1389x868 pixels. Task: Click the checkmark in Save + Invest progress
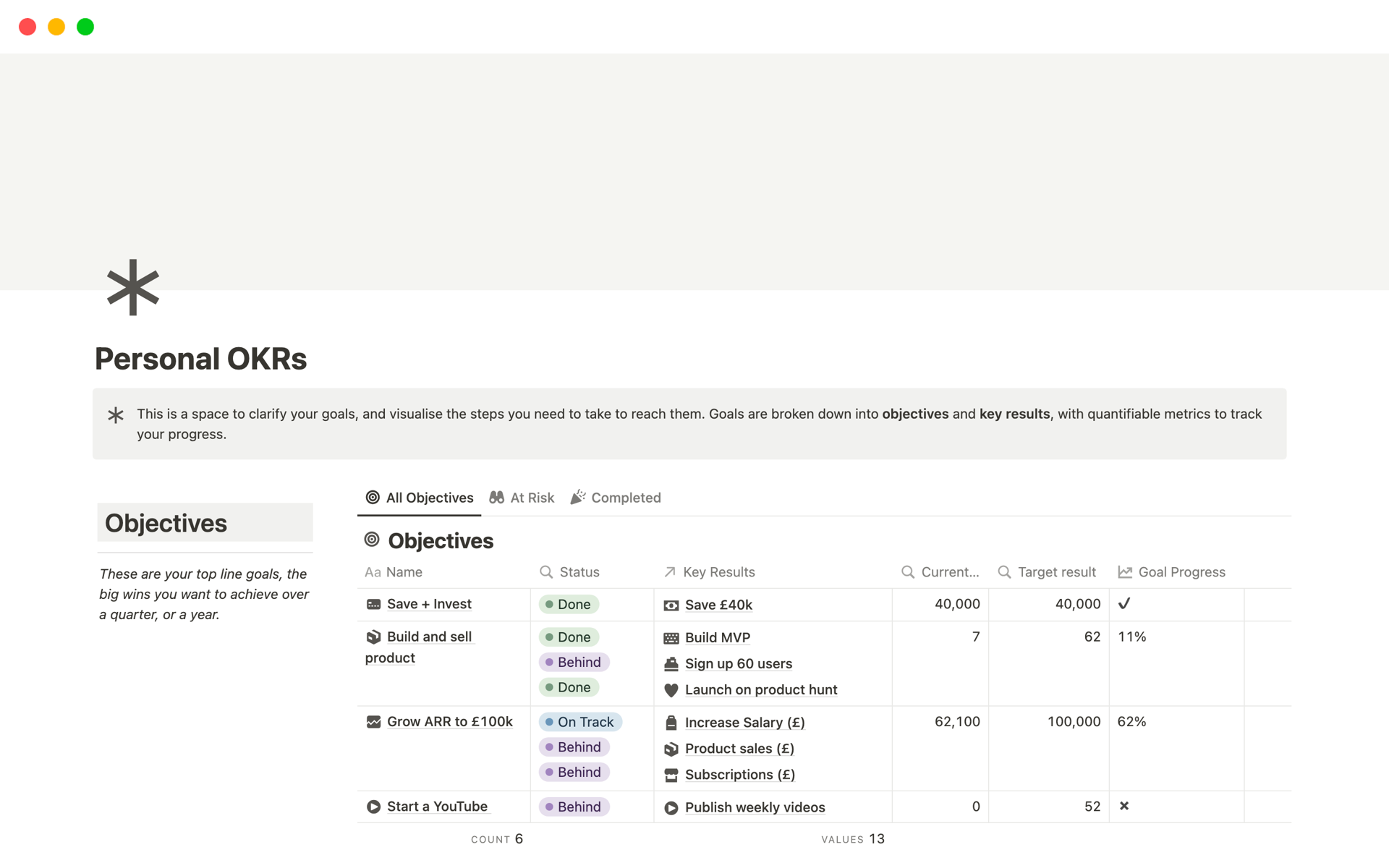pyautogui.click(x=1124, y=604)
